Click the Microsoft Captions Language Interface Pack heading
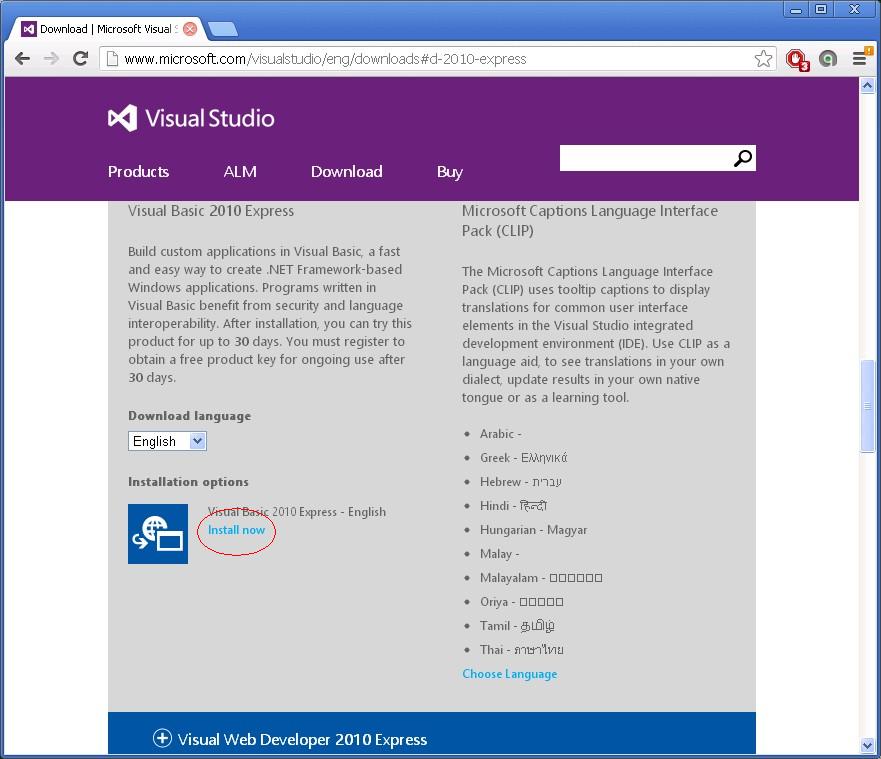Screen dimensions: 881x759 (590, 221)
